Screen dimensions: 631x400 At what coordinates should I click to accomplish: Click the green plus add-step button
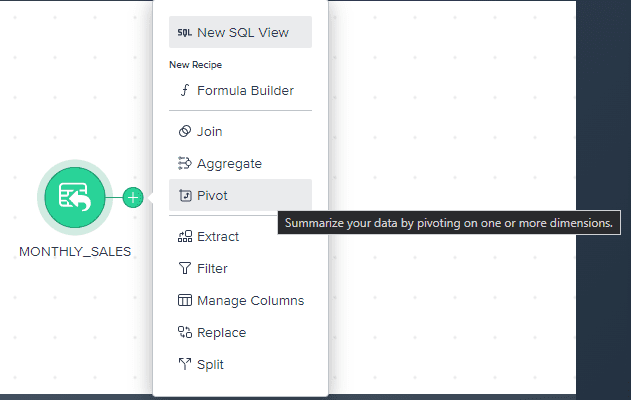point(133,198)
